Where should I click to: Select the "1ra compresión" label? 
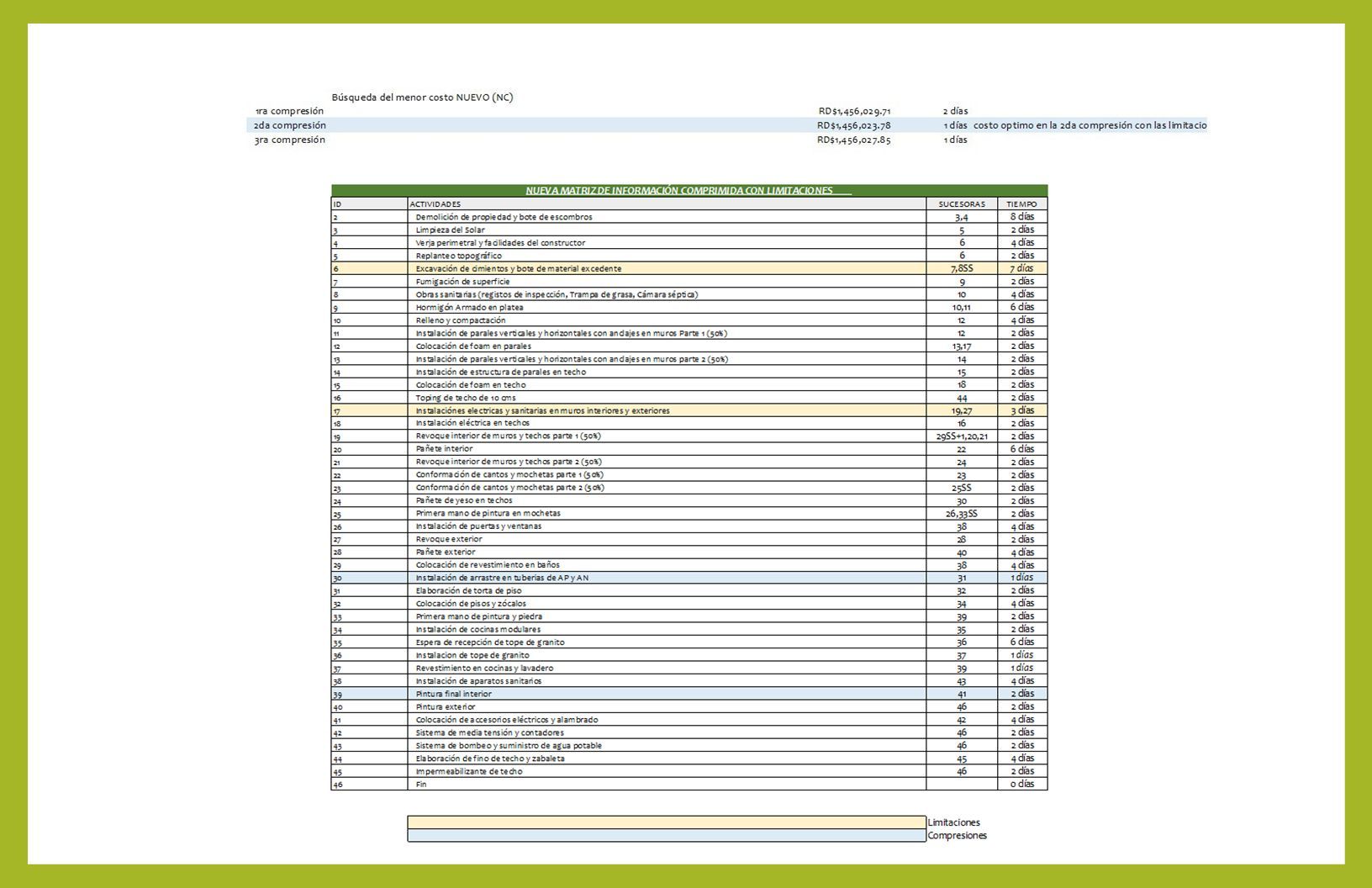coord(289,111)
